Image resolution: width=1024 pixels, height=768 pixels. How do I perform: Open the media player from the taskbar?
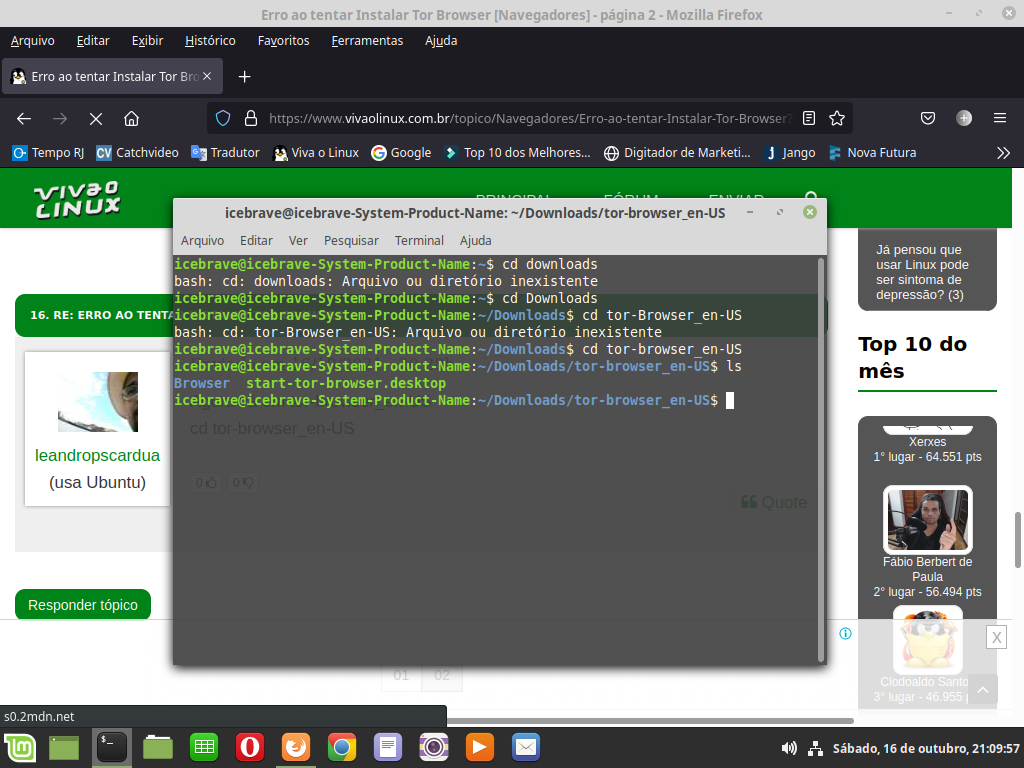point(479,748)
